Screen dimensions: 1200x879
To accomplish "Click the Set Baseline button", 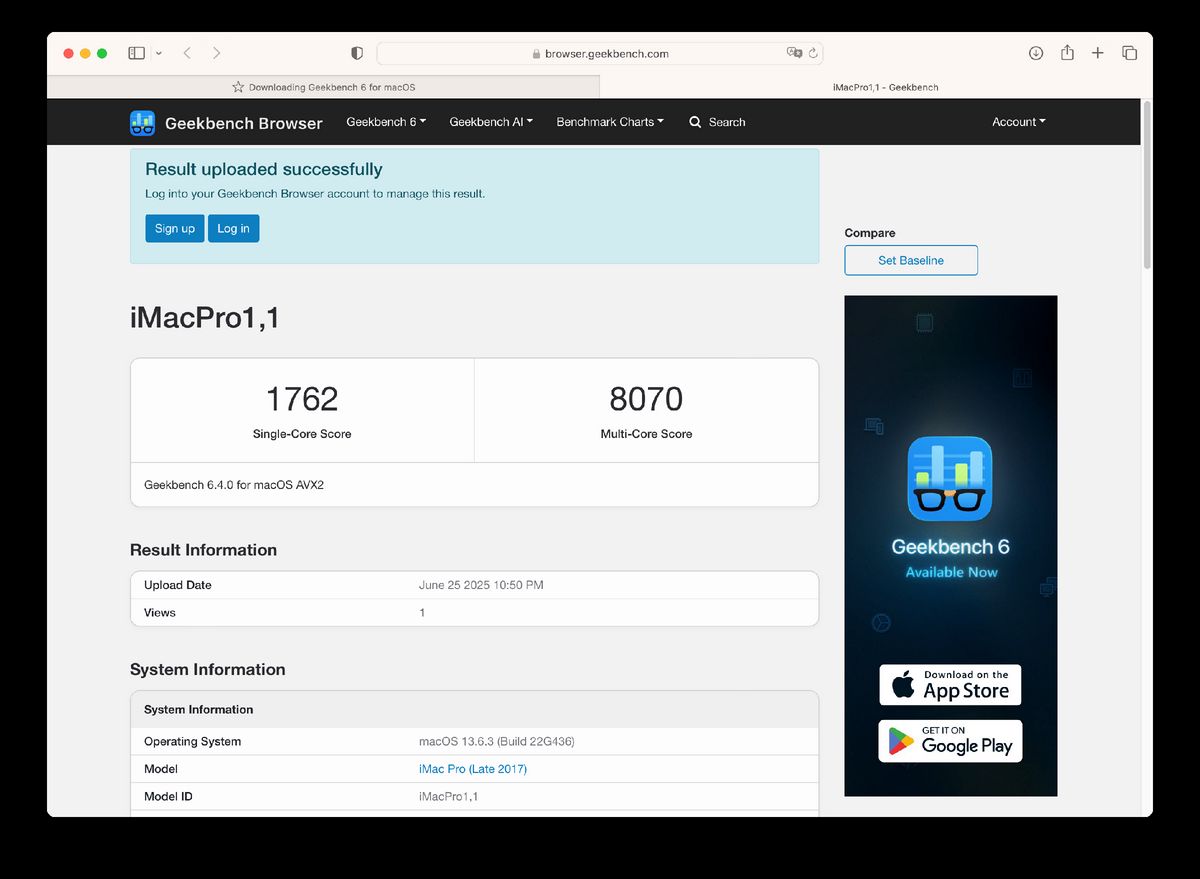I will 911,260.
